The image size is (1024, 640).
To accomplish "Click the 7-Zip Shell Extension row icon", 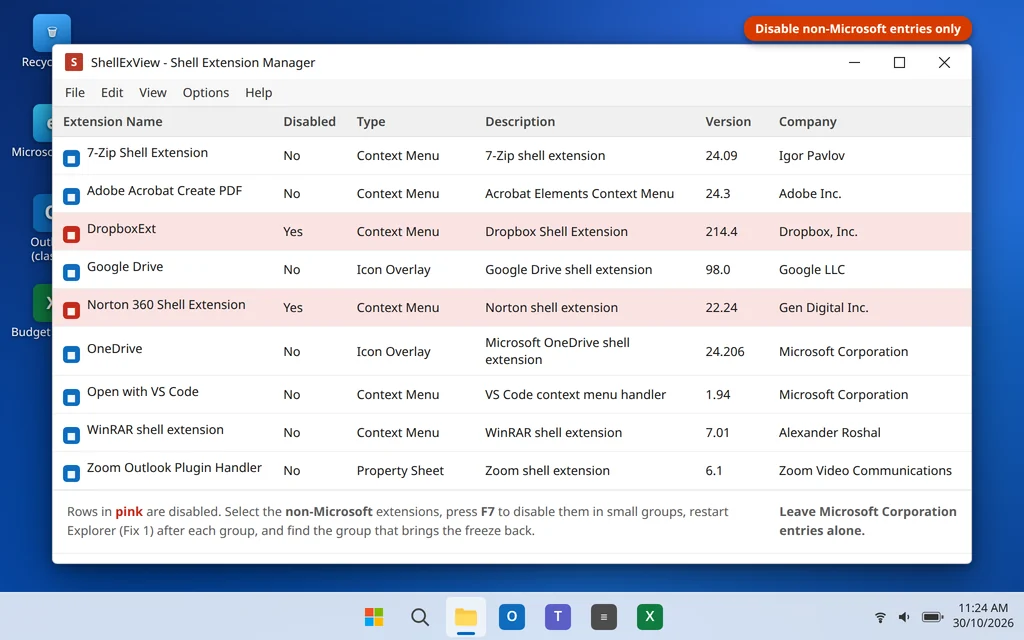I will tap(71, 158).
